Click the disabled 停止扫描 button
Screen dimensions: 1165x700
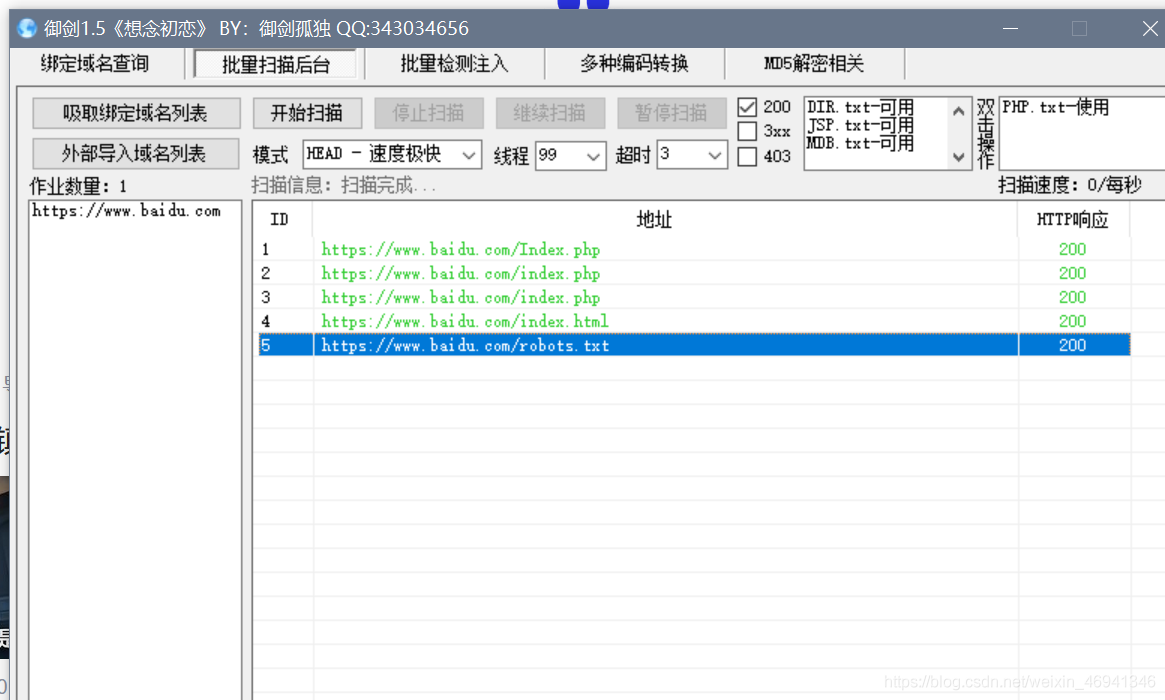point(429,113)
